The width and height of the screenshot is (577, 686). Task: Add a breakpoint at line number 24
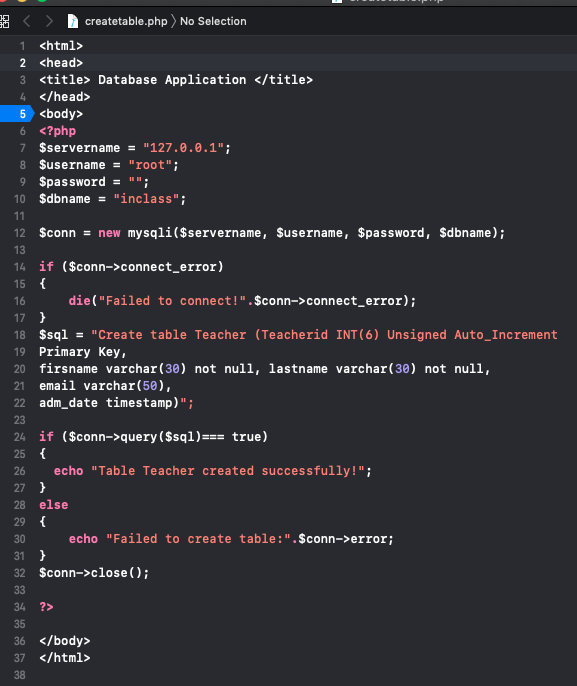click(20, 437)
